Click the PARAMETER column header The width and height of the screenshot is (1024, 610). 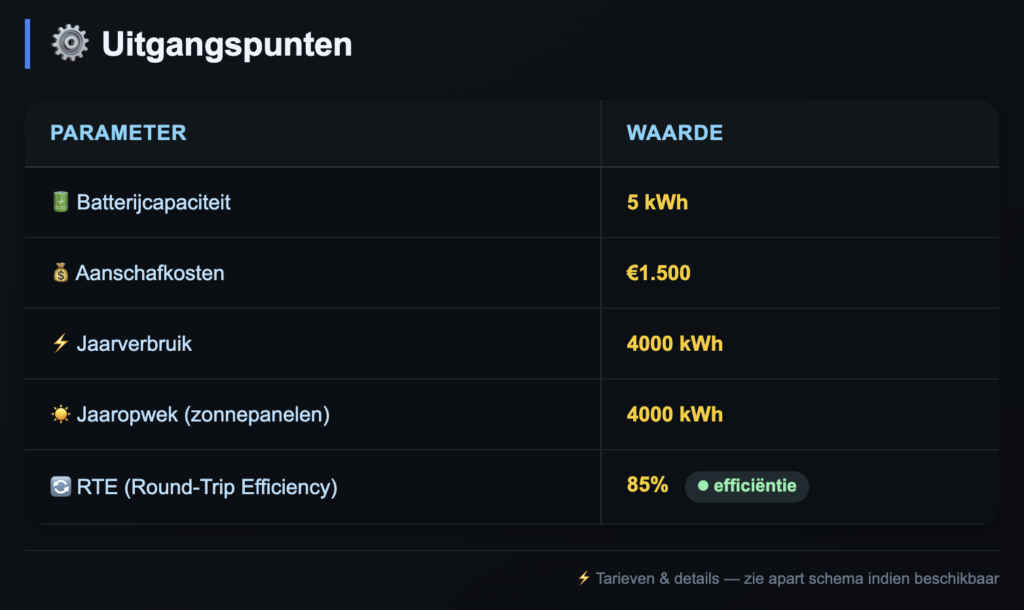tap(118, 133)
